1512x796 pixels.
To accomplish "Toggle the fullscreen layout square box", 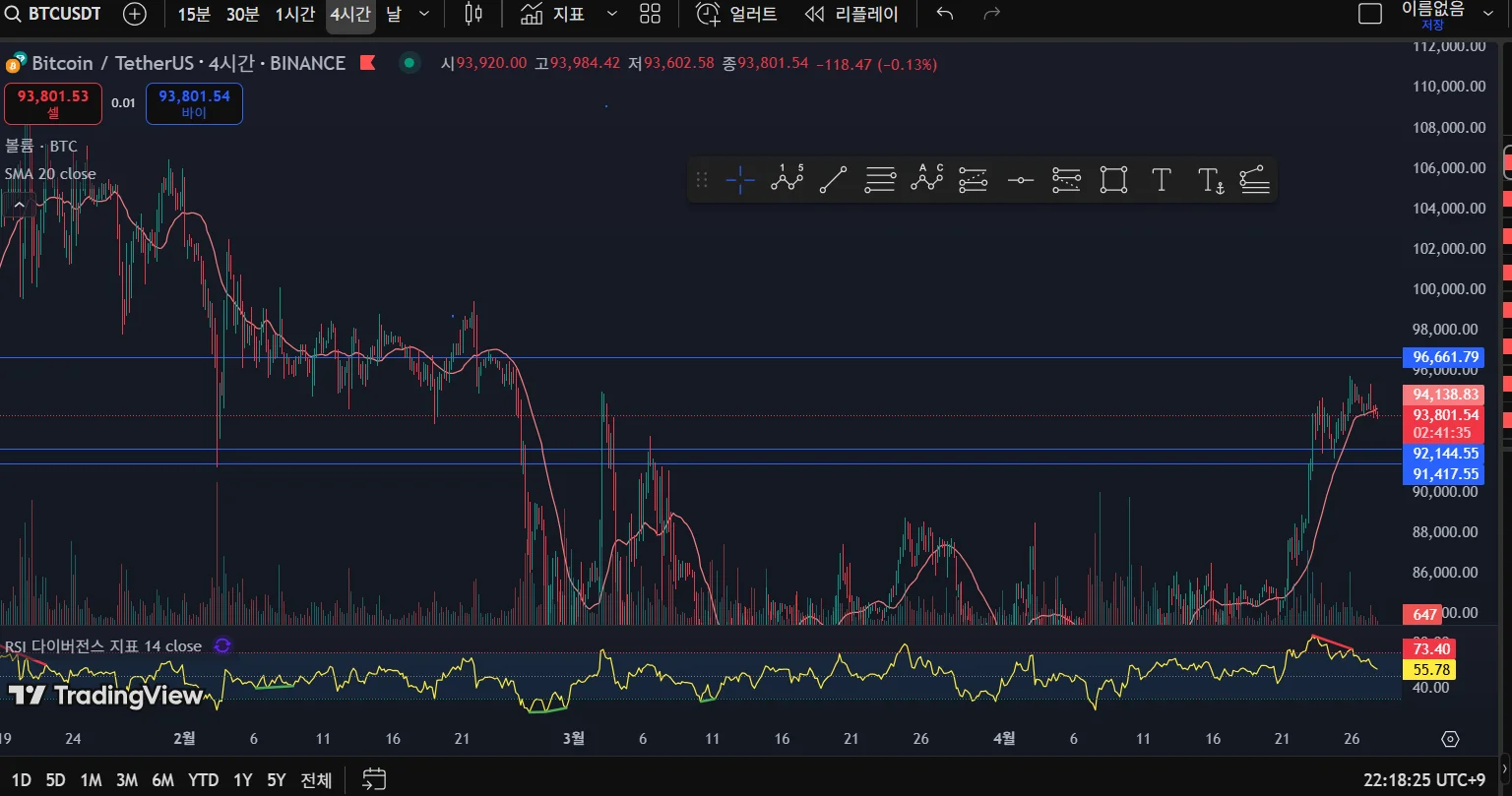I will click(1369, 14).
